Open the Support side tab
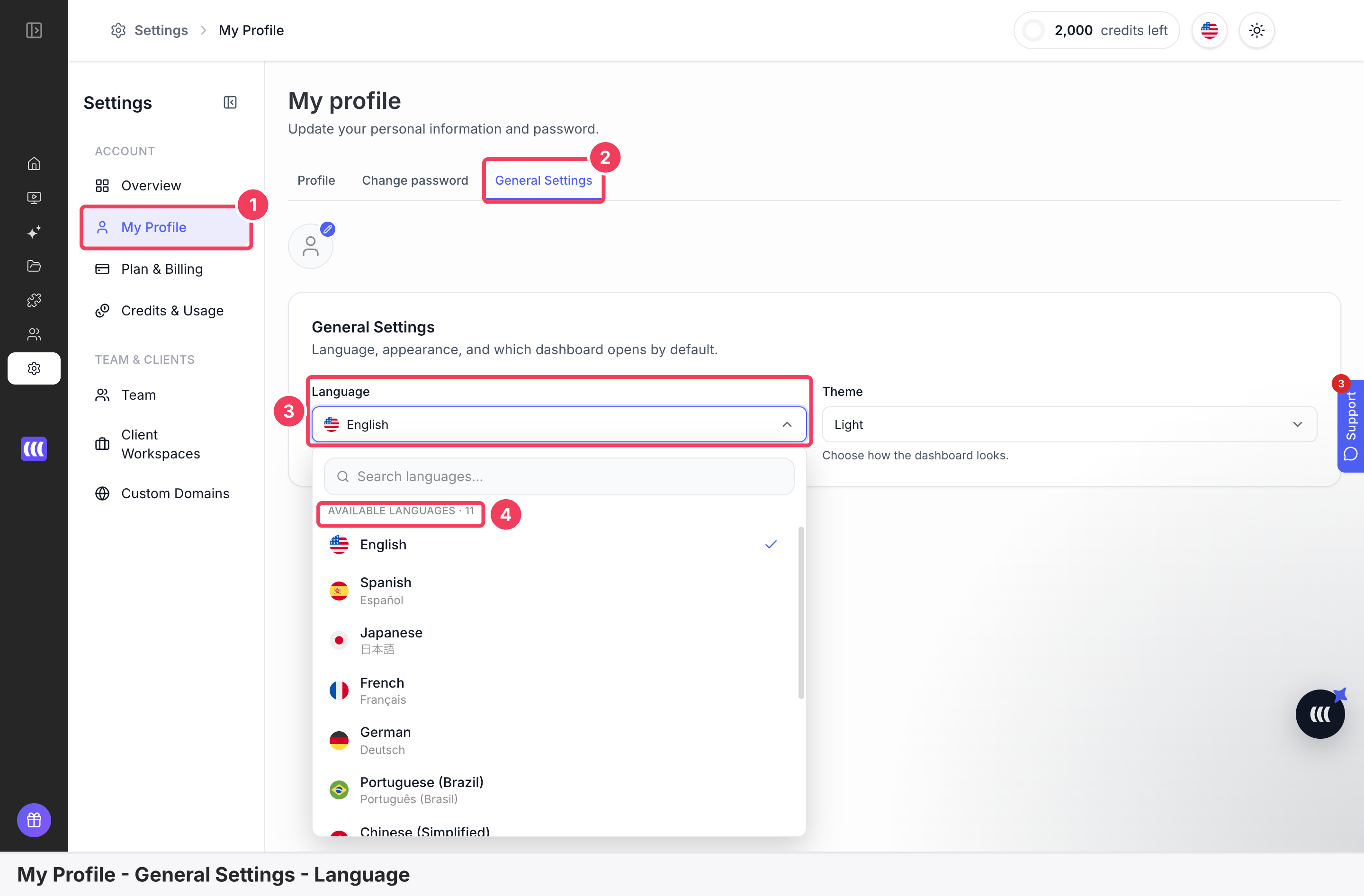The height and width of the screenshot is (896, 1364). tap(1351, 426)
